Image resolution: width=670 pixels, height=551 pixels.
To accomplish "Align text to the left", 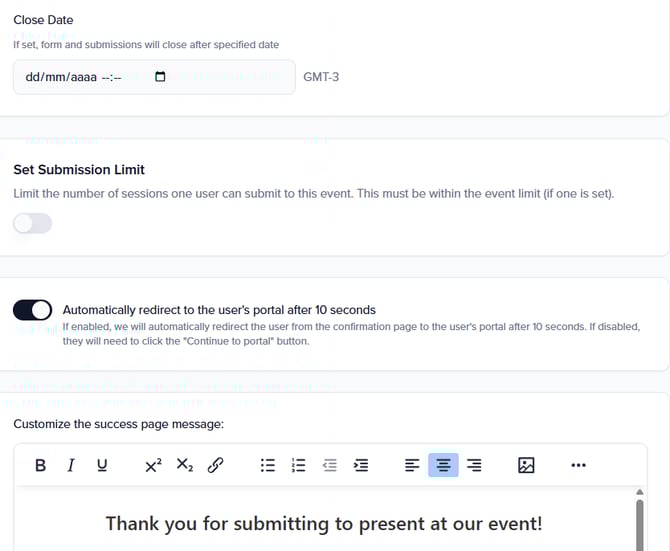I will [x=412, y=465].
